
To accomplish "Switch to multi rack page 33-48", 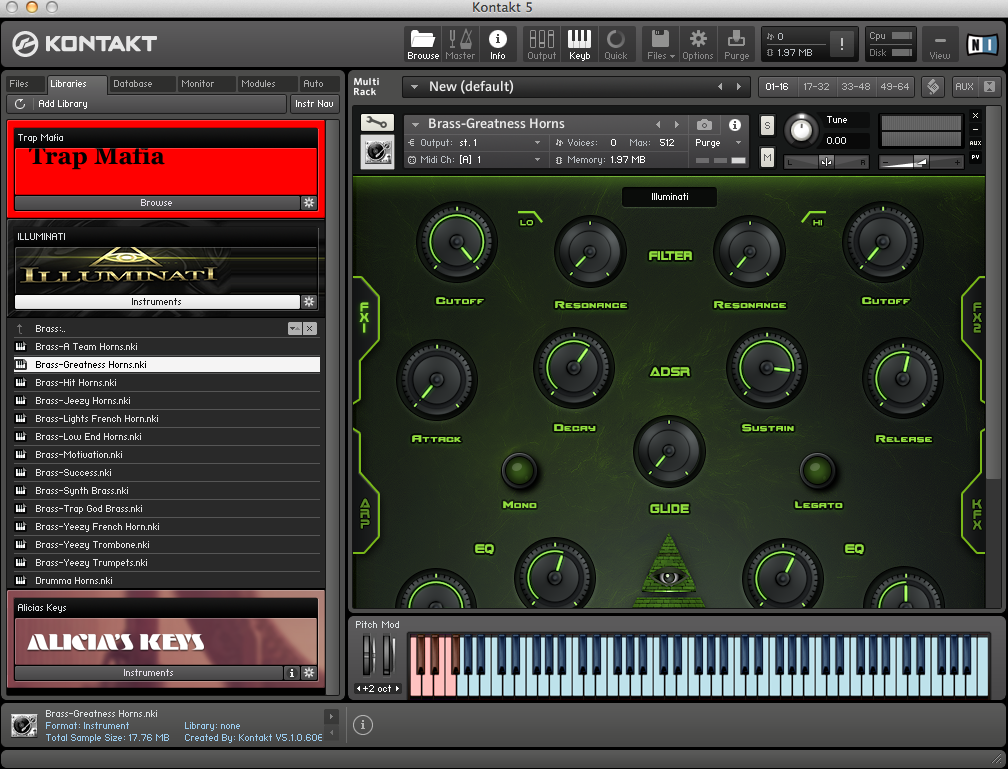I will [x=856, y=86].
